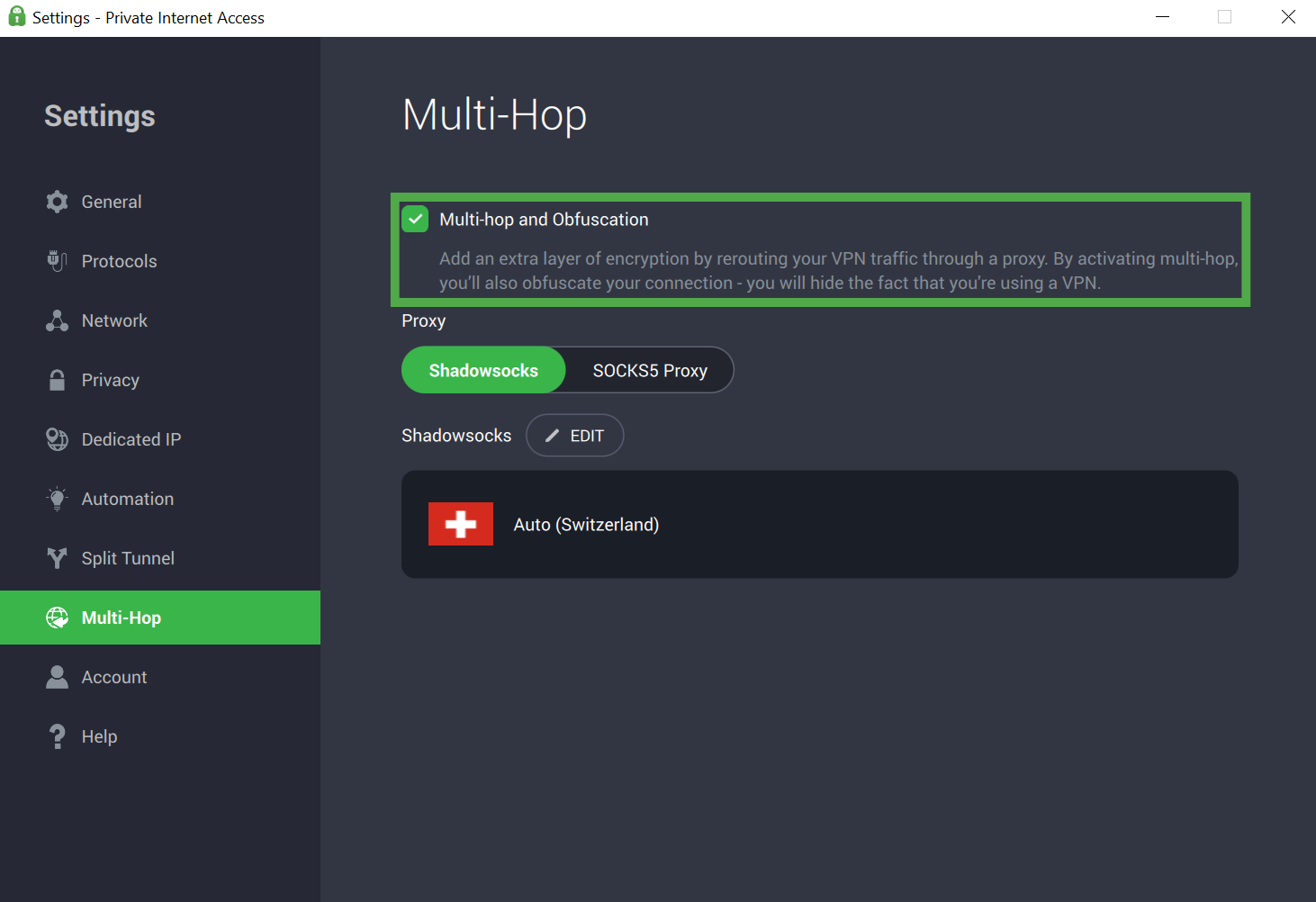The image size is (1316, 902).
Task: Open Dedicated IP settings
Action: [x=160, y=439]
